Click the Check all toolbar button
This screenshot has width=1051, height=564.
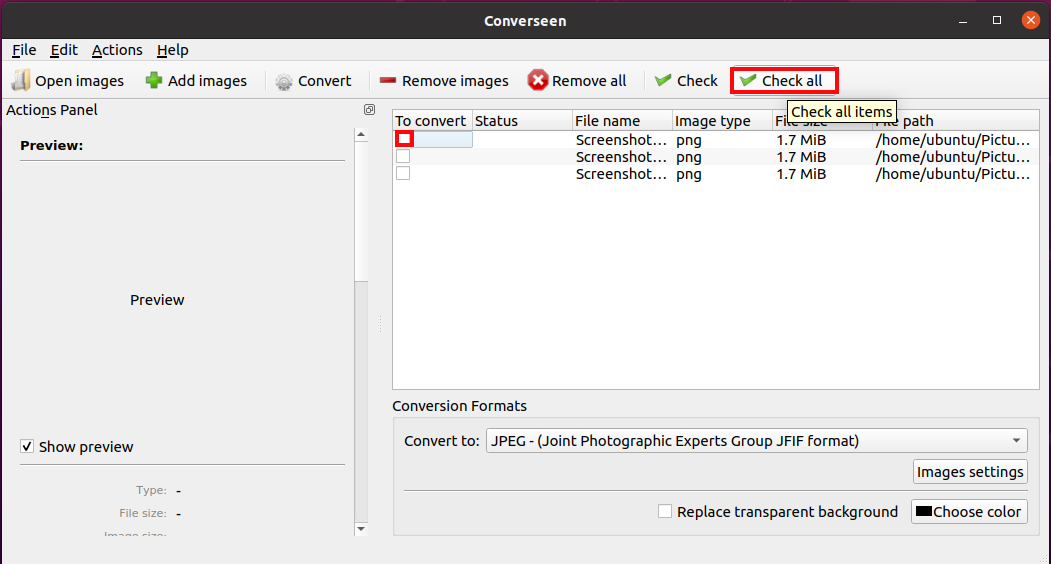coord(784,80)
